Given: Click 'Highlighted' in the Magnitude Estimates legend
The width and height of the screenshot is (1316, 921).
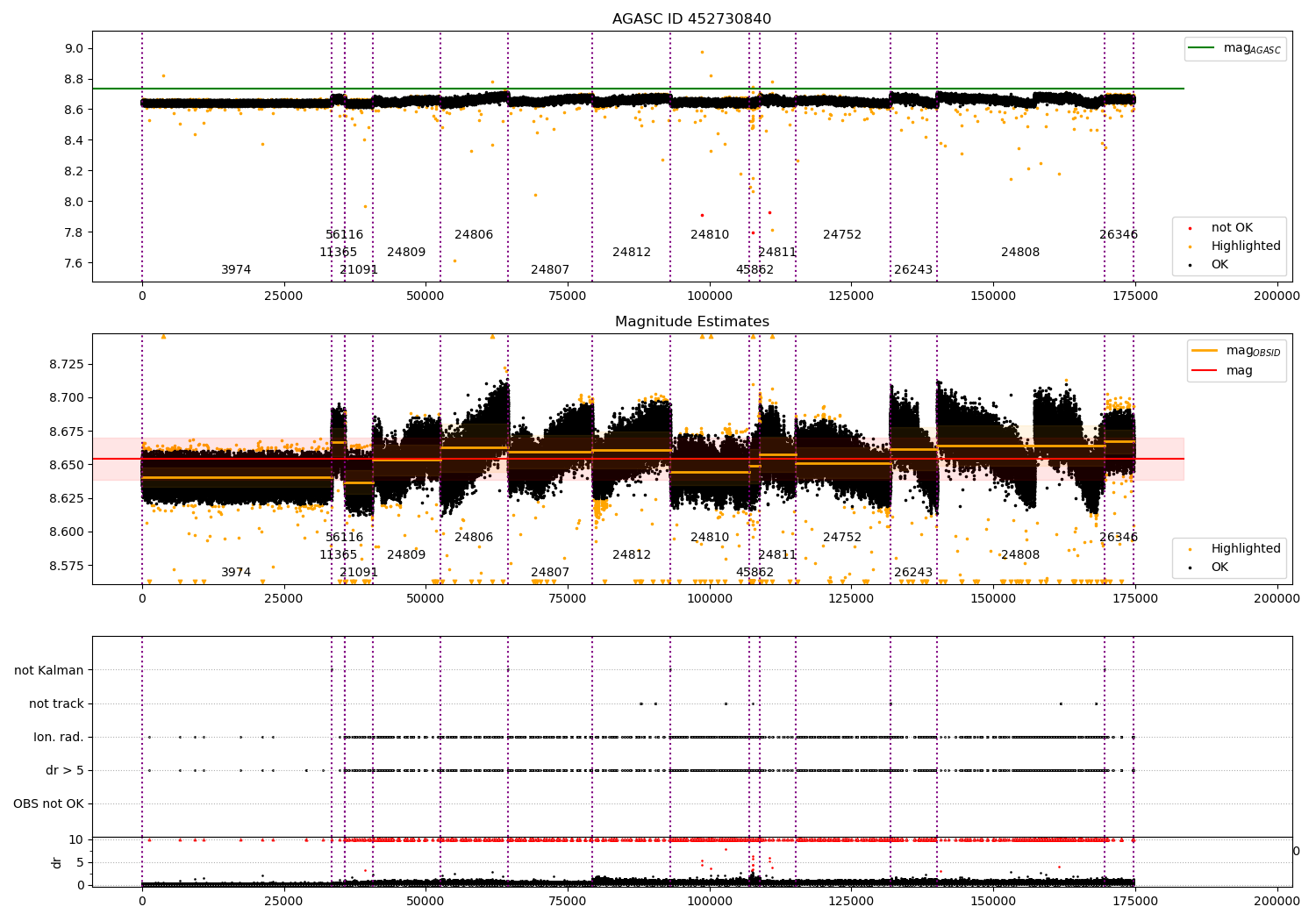Looking at the screenshot, I should [x=1246, y=549].
